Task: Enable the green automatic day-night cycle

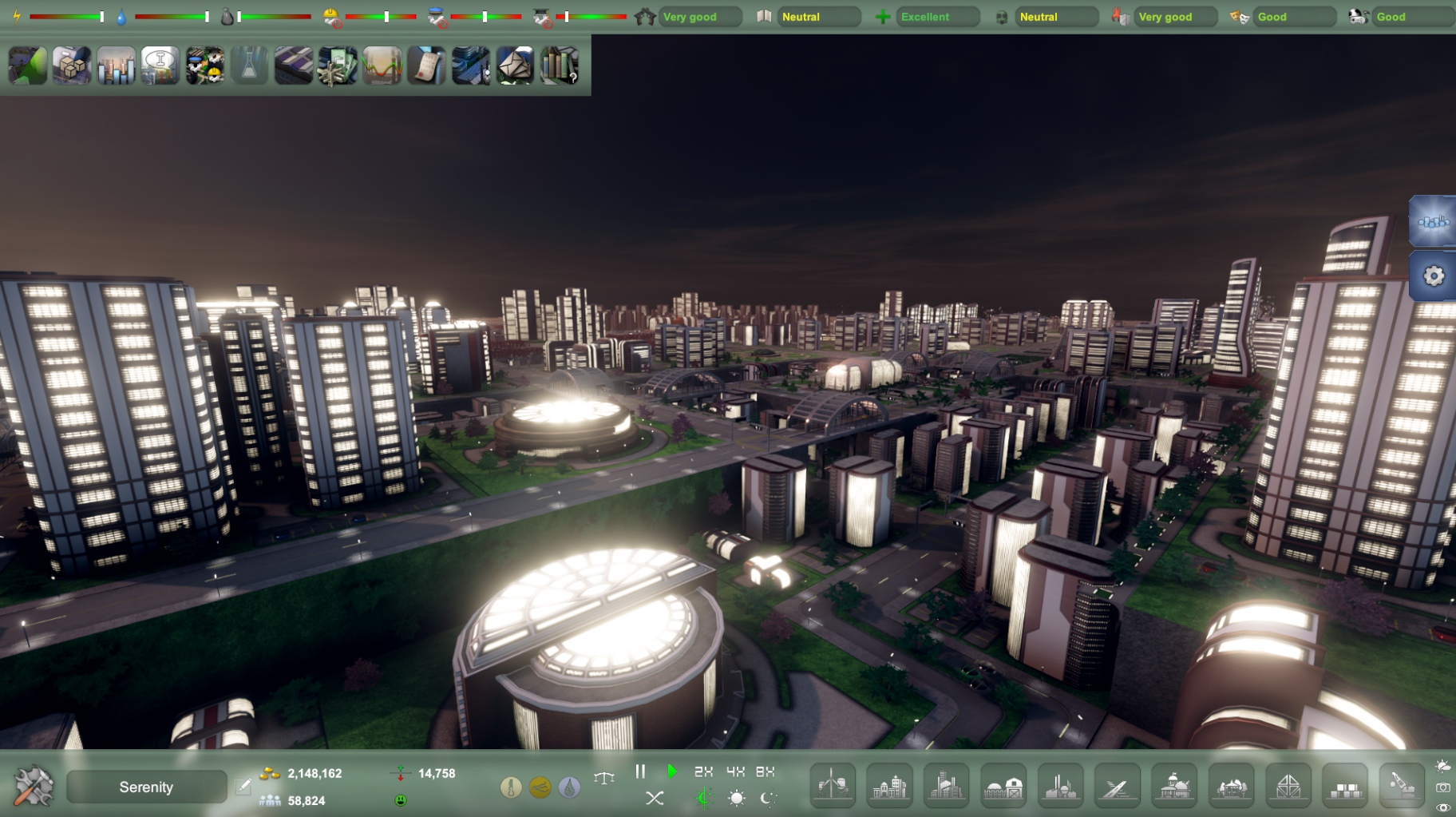Action: click(x=703, y=798)
